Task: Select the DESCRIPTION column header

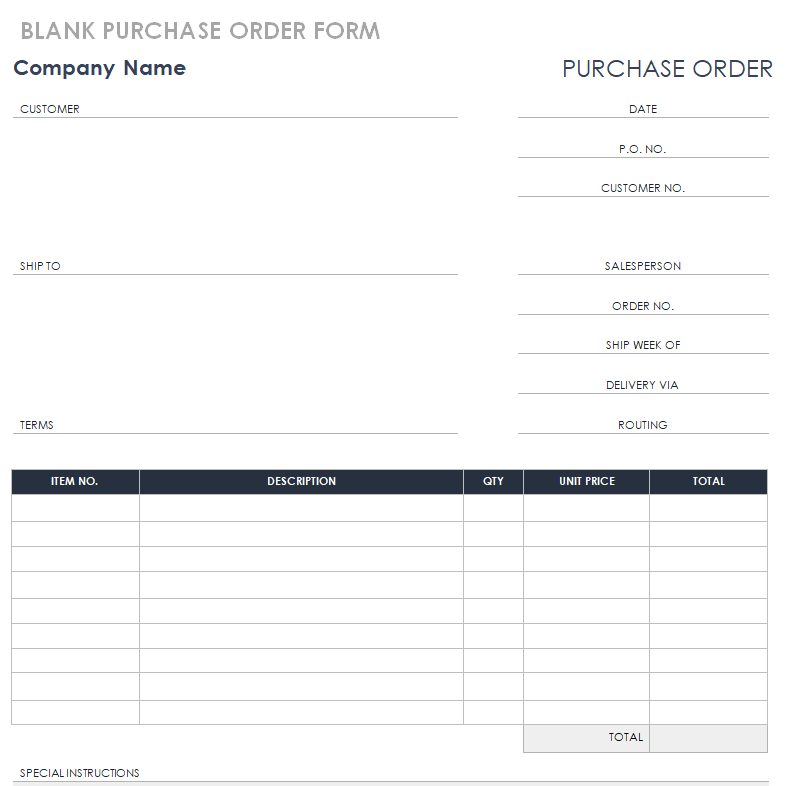Action: (301, 481)
